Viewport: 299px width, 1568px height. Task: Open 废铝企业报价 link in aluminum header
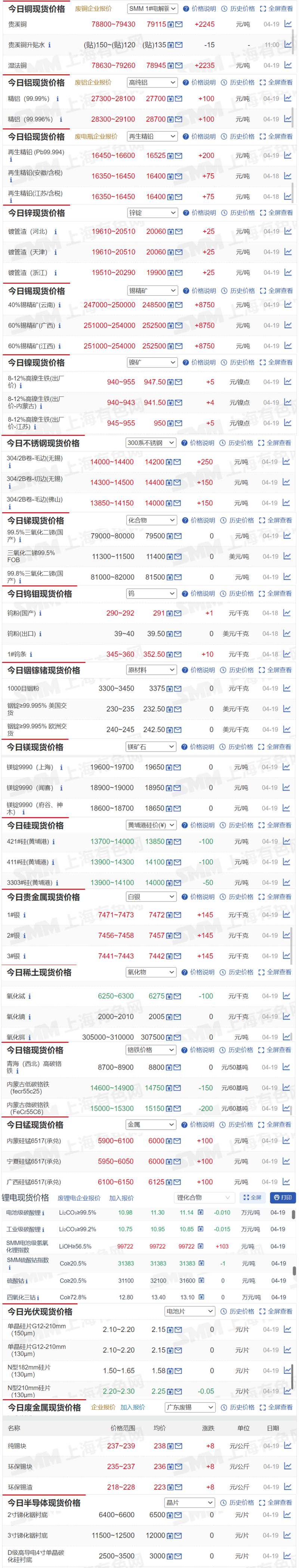[93, 82]
